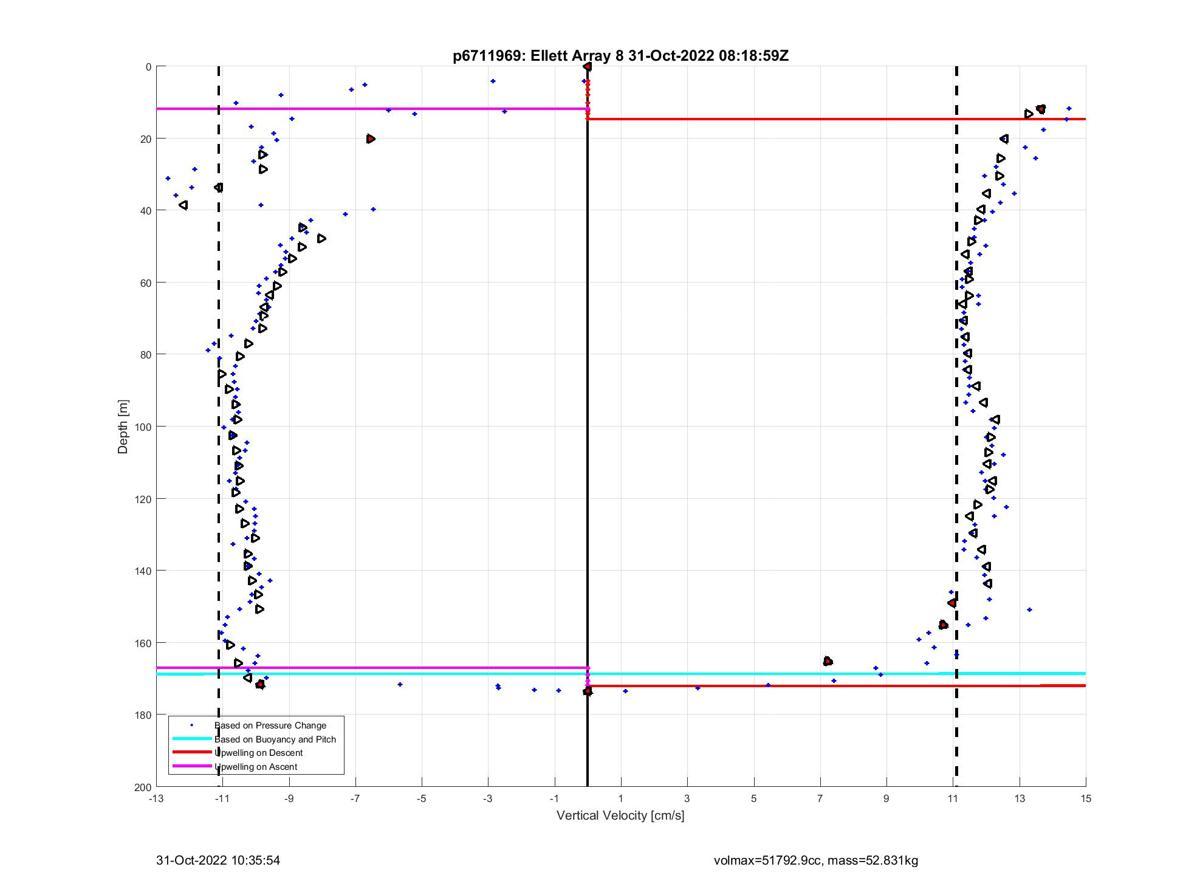Click y-axis tick label '100'
Image resolution: width=1200 pixels, height=885 pixels.
pos(142,427)
